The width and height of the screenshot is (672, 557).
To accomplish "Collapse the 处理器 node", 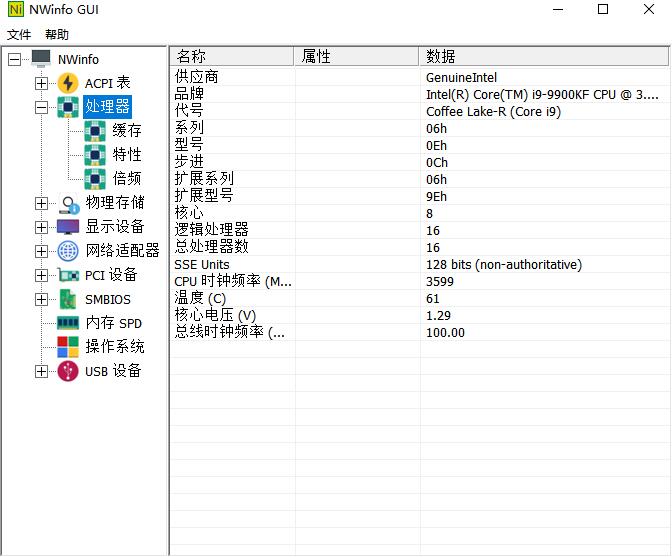I will [x=41, y=107].
